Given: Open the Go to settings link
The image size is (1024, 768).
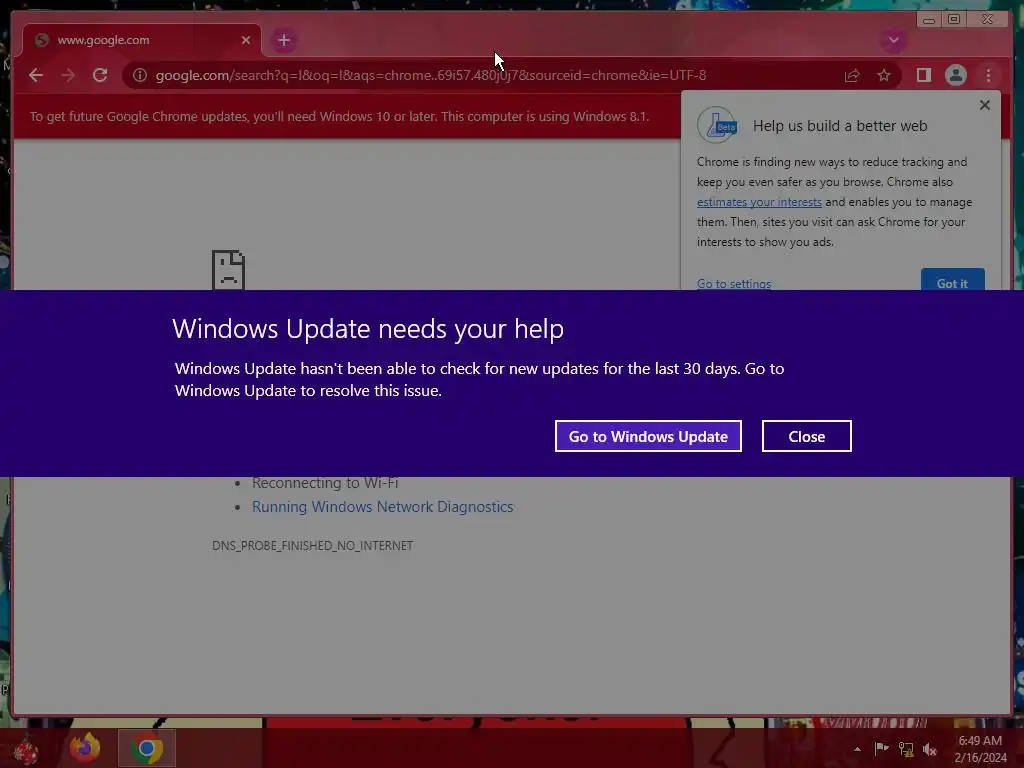Looking at the screenshot, I should tap(733, 283).
